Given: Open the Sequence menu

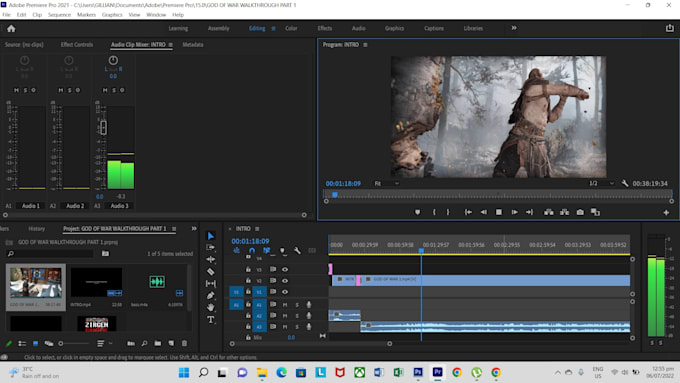Looking at the screenshot, I should pos(59,15).
